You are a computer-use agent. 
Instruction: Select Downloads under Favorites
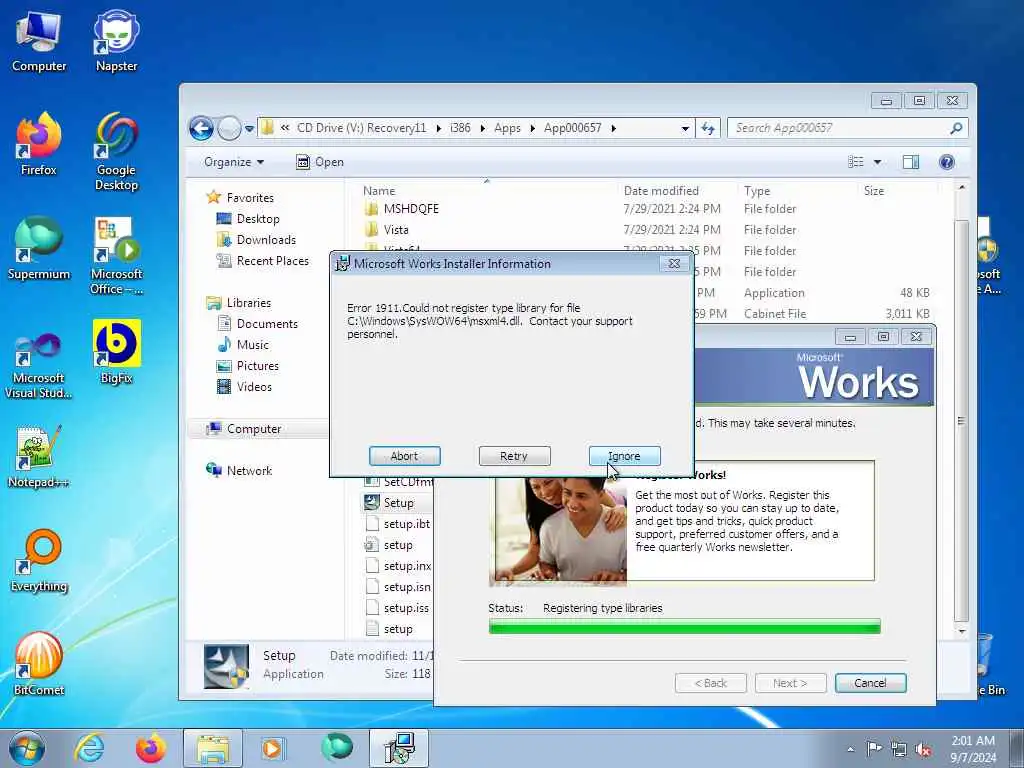(266, 240)
